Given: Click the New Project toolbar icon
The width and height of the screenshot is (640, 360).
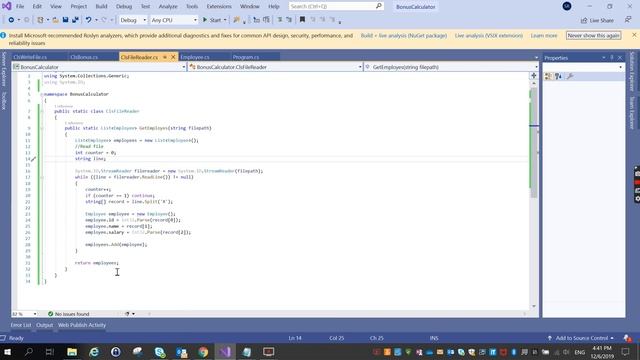Looking at the screenshot, I should (x=40, y=20).
